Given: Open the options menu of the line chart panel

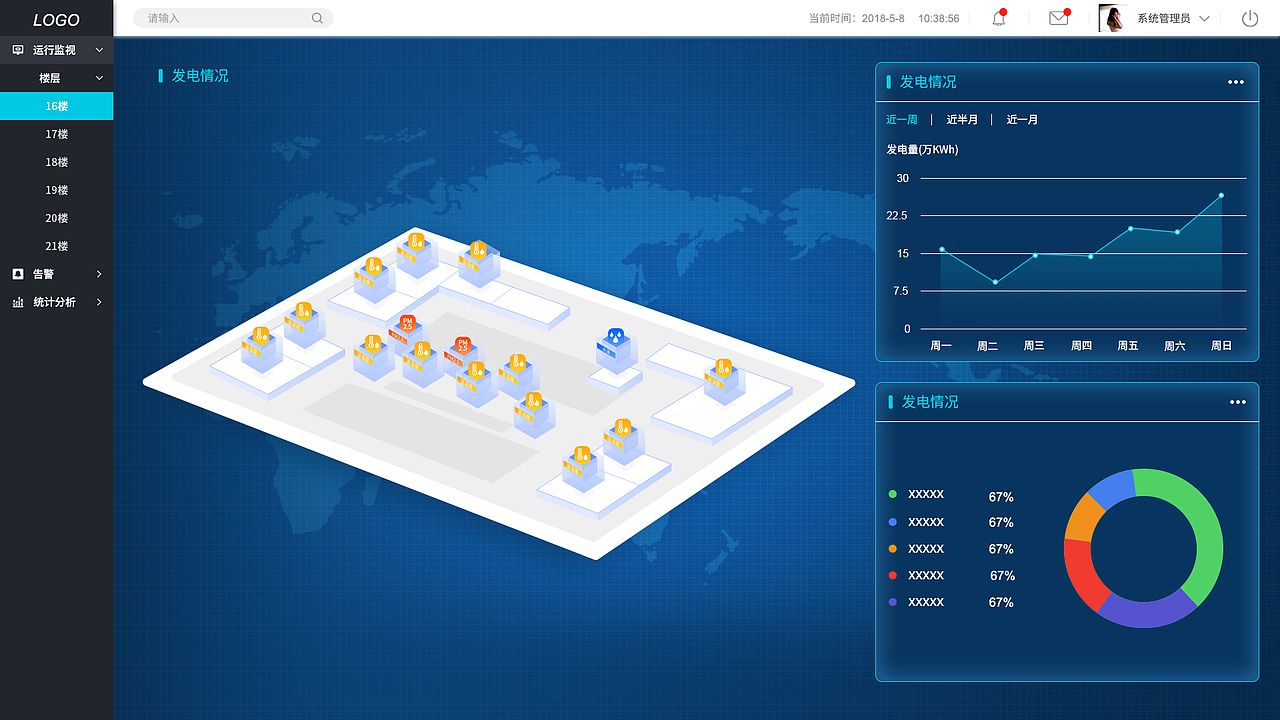Looking at the screenshot, I should coord(1235,82).
